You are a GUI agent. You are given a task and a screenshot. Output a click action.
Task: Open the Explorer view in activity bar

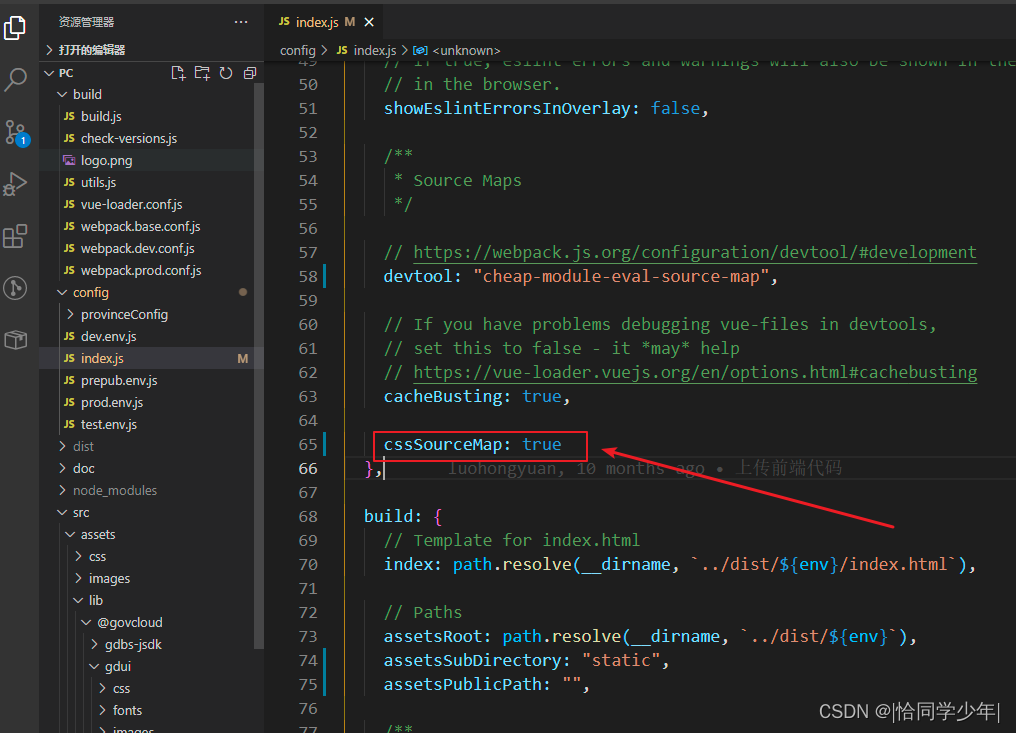click(15, 27)
